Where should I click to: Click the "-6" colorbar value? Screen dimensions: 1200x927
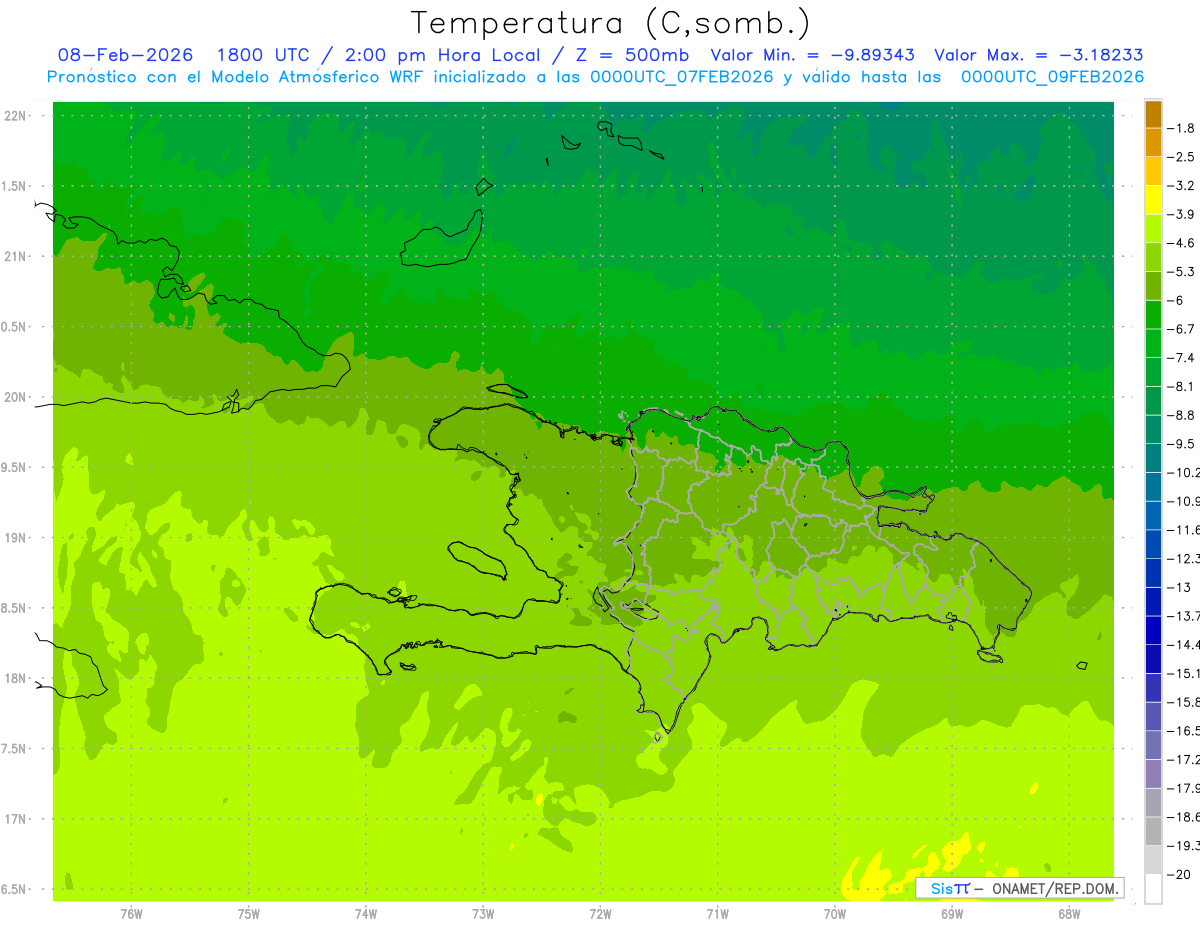click(x=1176, y=300)
